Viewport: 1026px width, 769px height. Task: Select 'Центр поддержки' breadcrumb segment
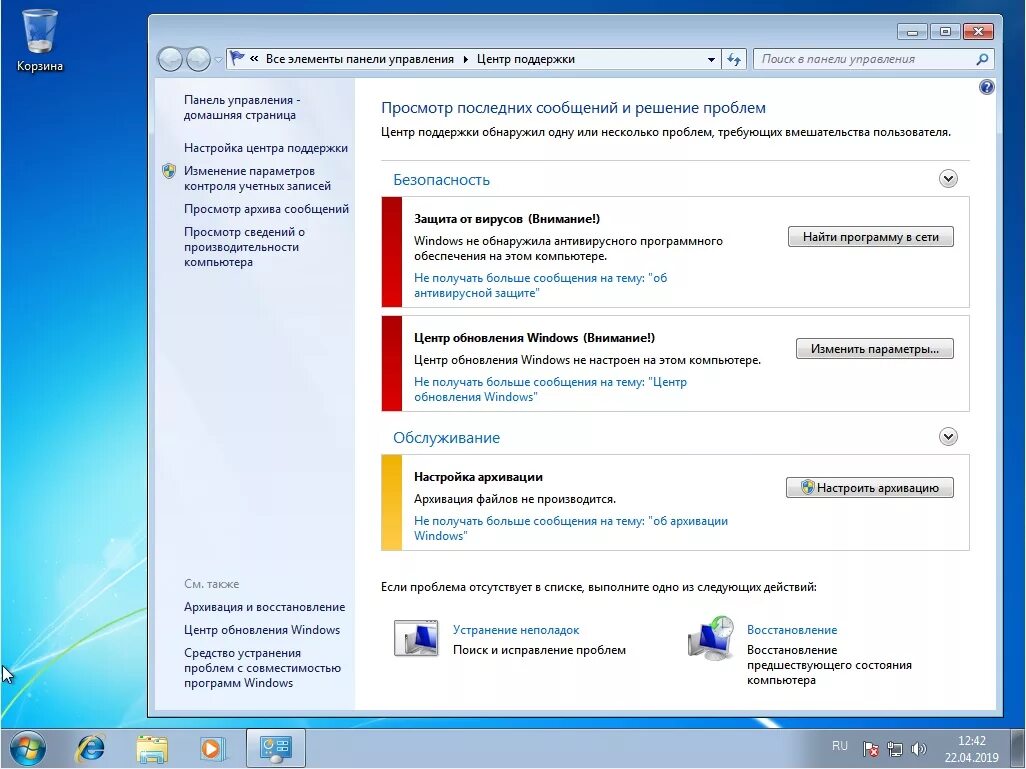pyautogui.click(x=525, y=59)
